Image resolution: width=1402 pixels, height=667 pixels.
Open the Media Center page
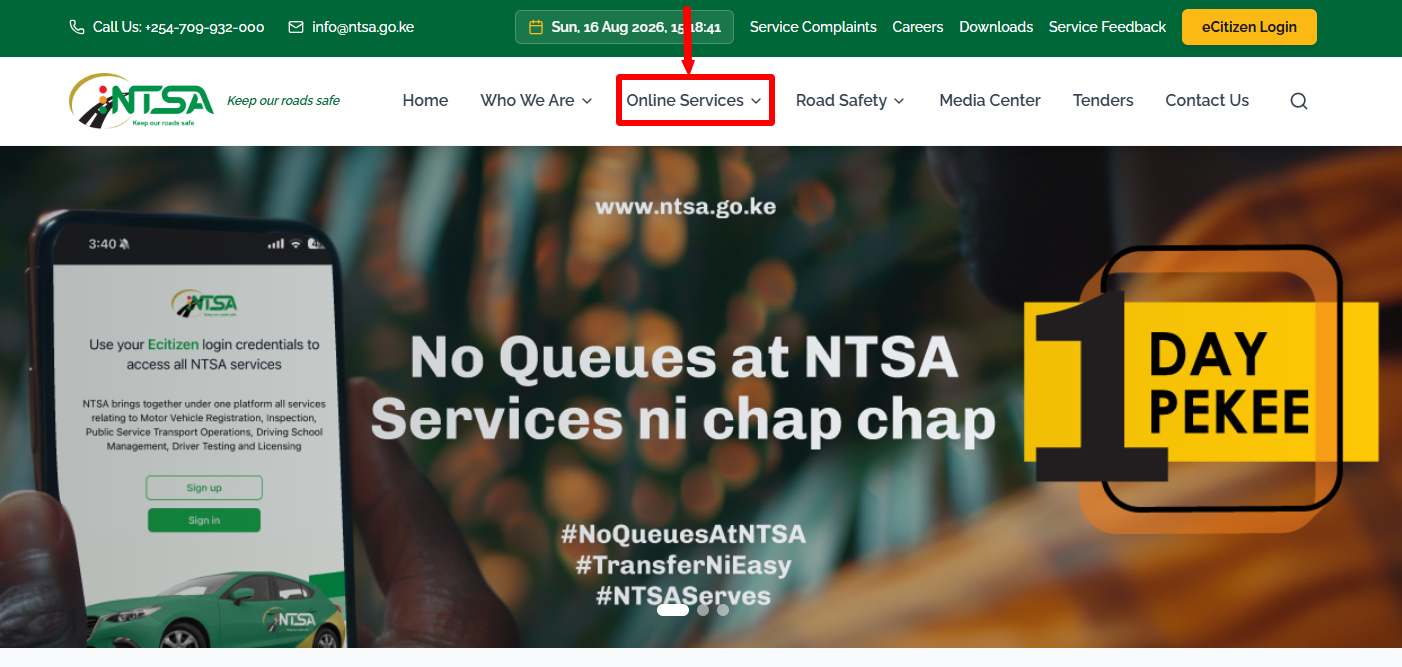(x=990, y=100)
